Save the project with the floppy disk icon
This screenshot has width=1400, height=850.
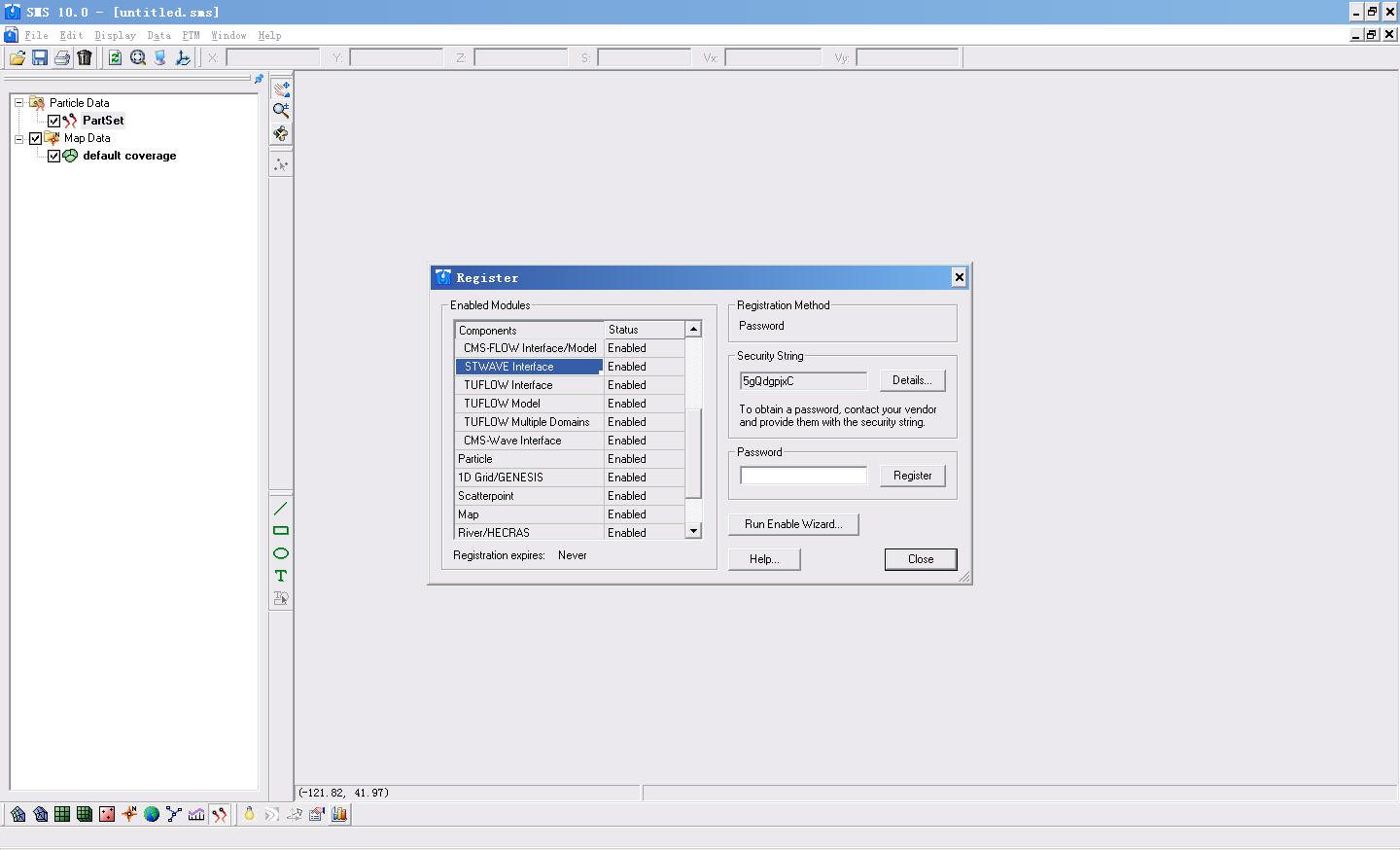point(40,57)
